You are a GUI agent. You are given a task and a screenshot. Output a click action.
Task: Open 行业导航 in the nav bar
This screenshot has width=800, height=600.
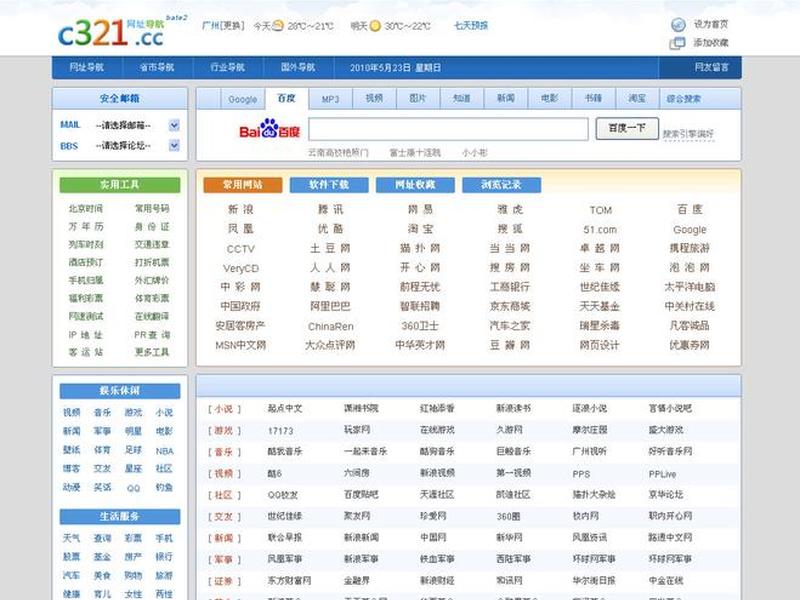(x=228, y=67)
